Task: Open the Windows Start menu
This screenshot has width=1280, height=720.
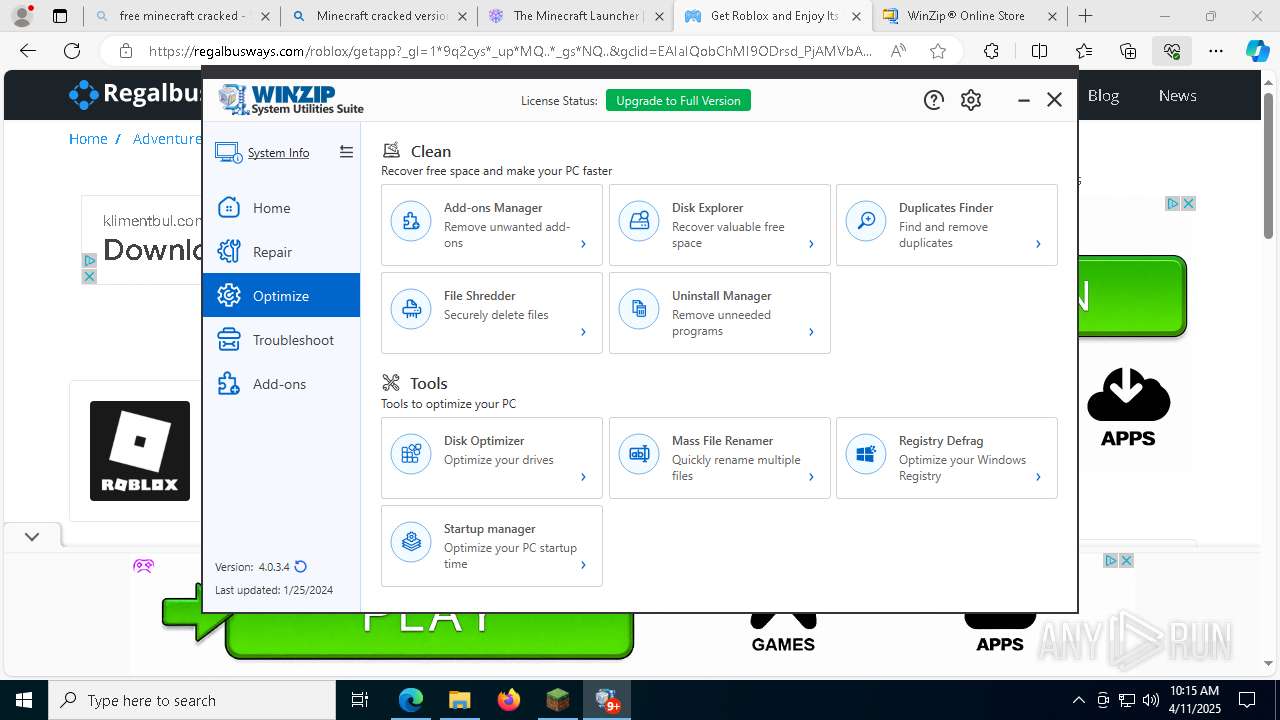Action: tap(24, 700)
